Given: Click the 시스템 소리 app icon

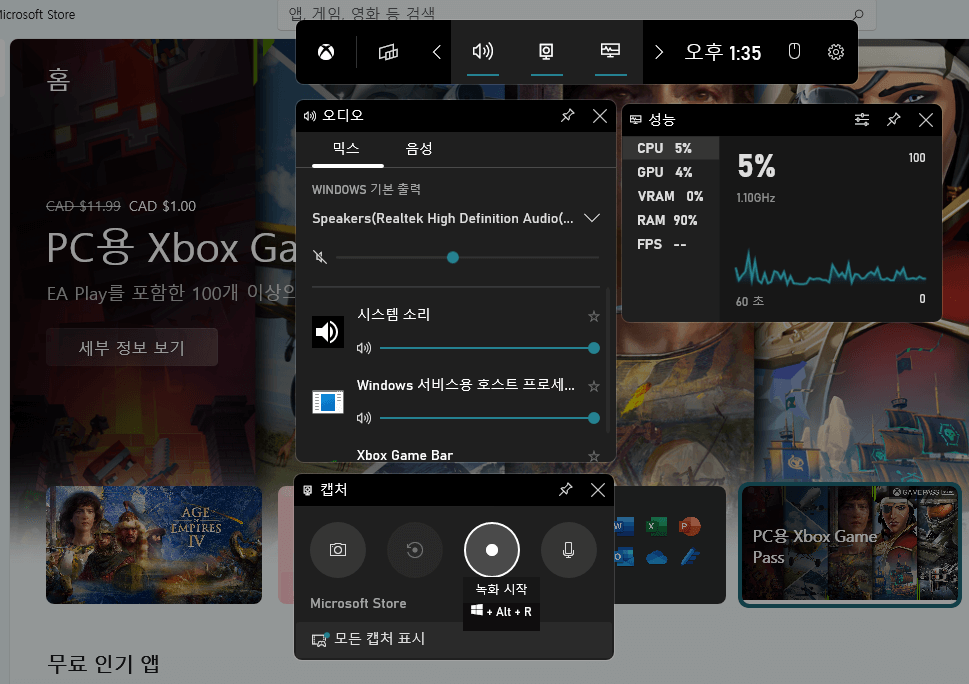Looking at the screenshot, I should (x=328, y=332).
